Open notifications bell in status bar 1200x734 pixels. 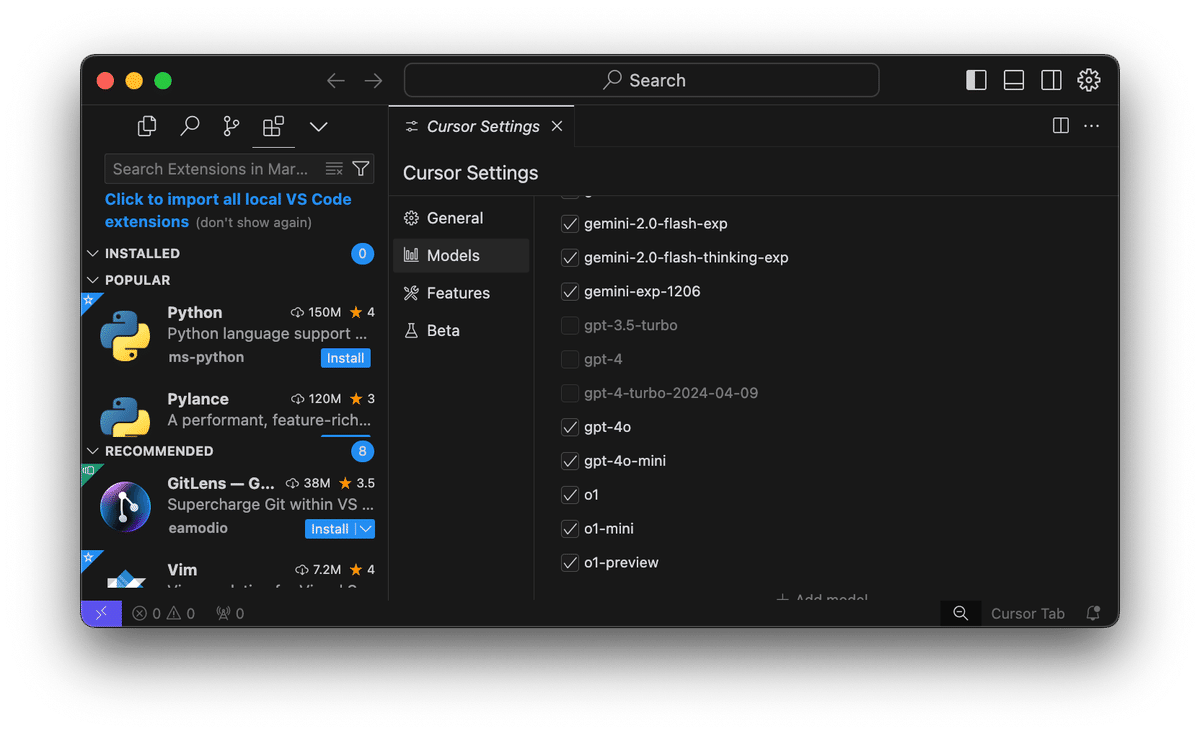pos(1093,613)
